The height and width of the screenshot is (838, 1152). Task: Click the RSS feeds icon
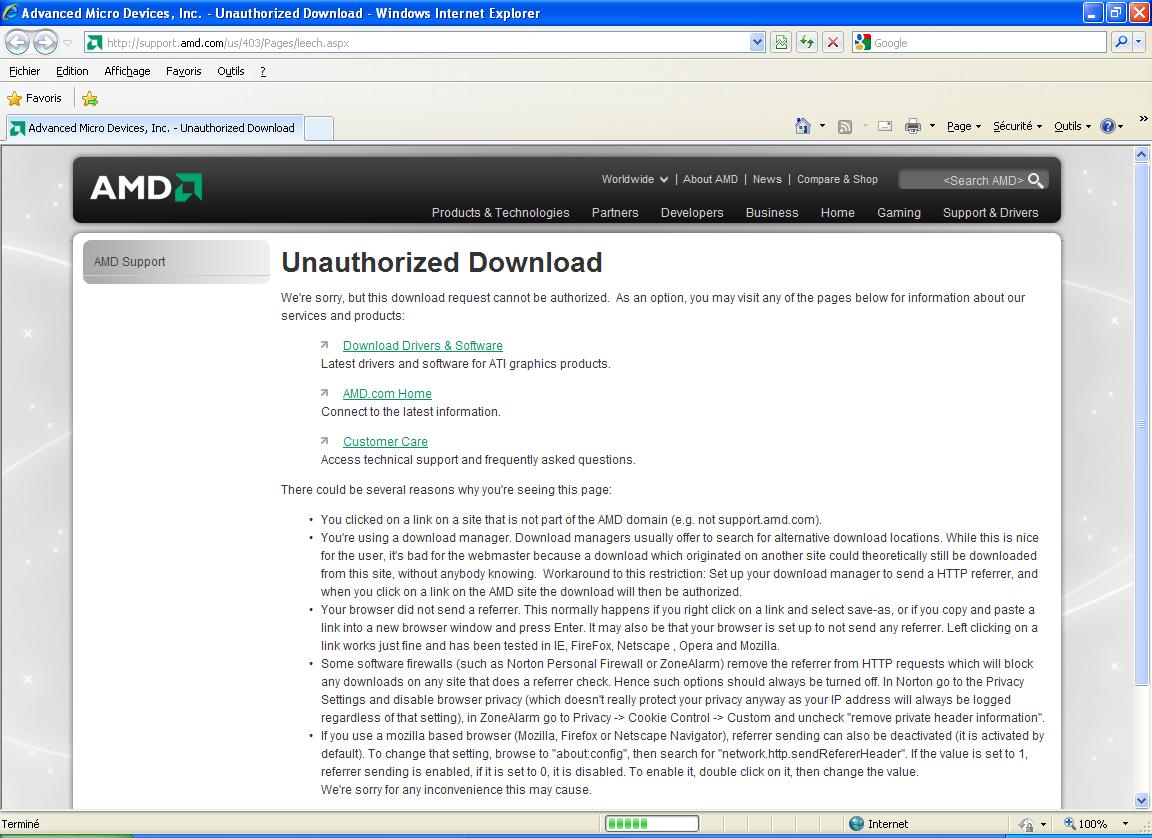pyautogui.click(x=845, y=126)
